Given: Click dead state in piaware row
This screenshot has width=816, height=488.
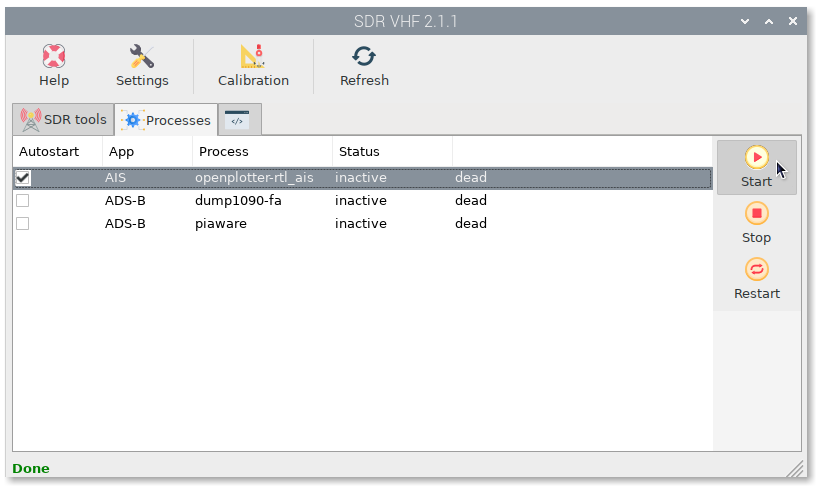Looking at the screenshot, I should pos(471,223).
